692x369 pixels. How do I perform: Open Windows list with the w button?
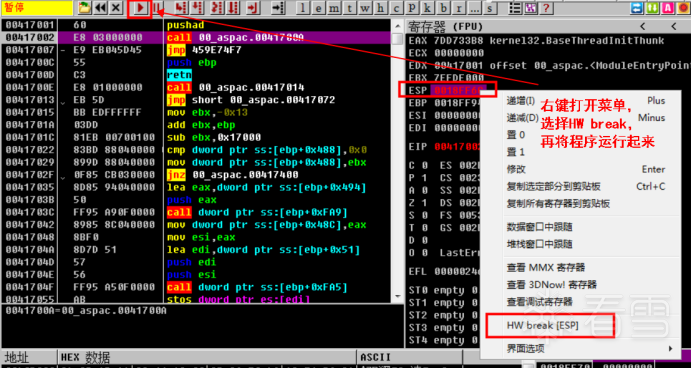click(365, 8)
